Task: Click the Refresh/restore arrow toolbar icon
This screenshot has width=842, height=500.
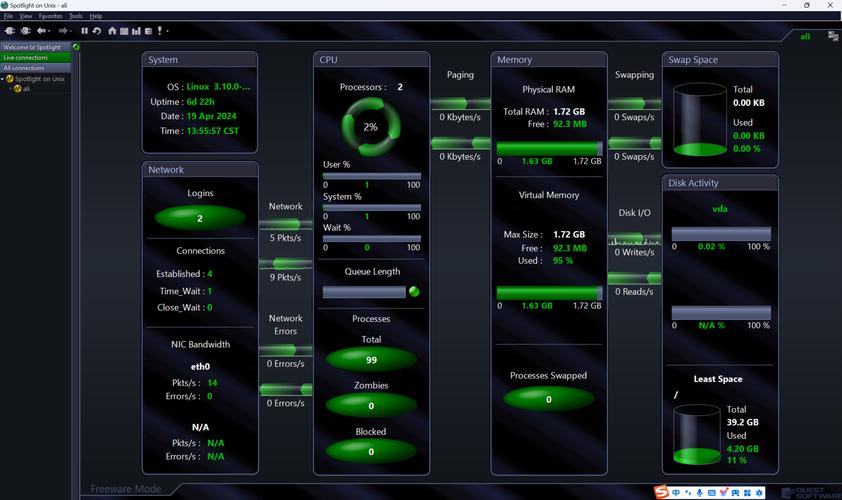Action: click(x=97, y=31)
